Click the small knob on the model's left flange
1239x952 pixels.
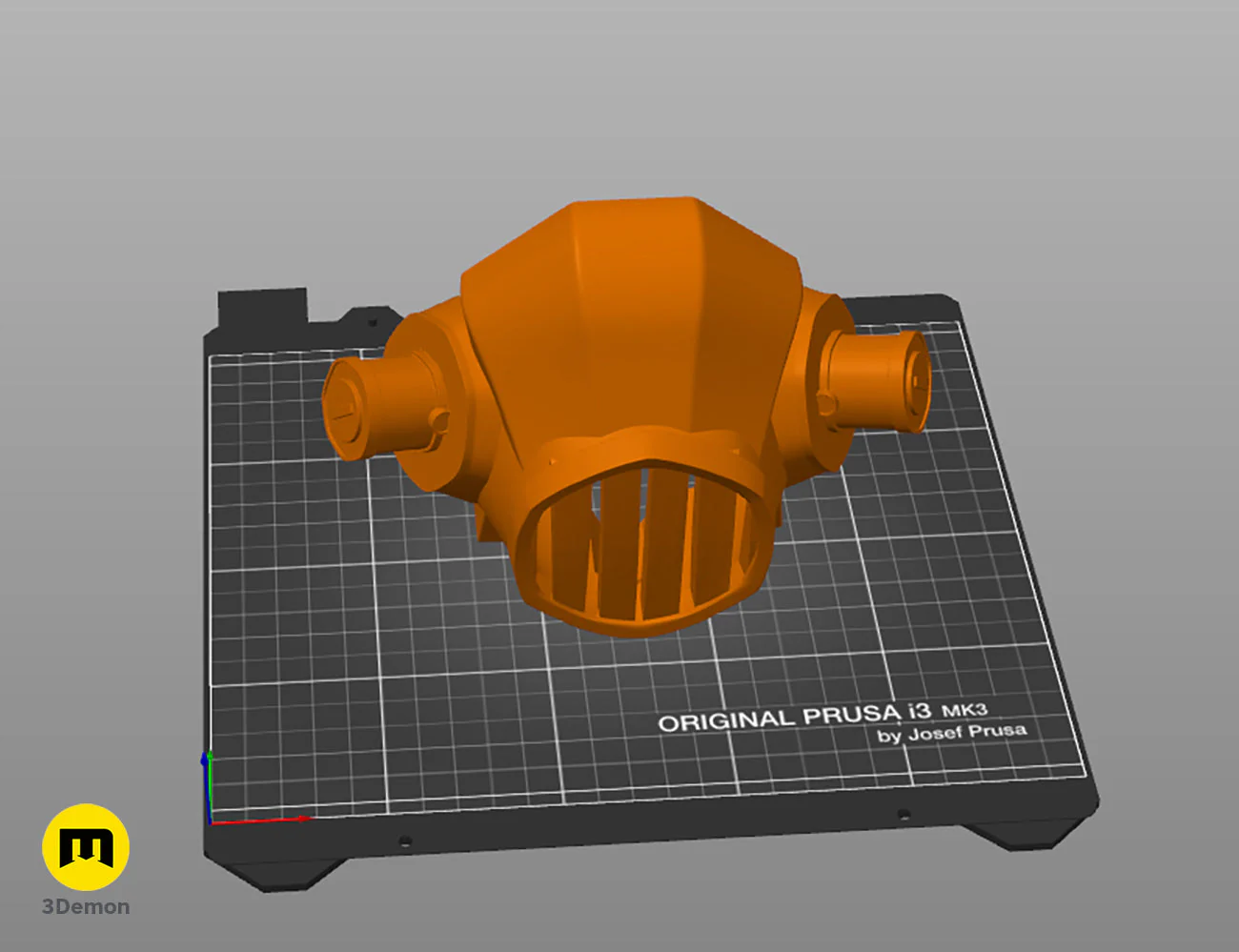[x=438, y=419]
